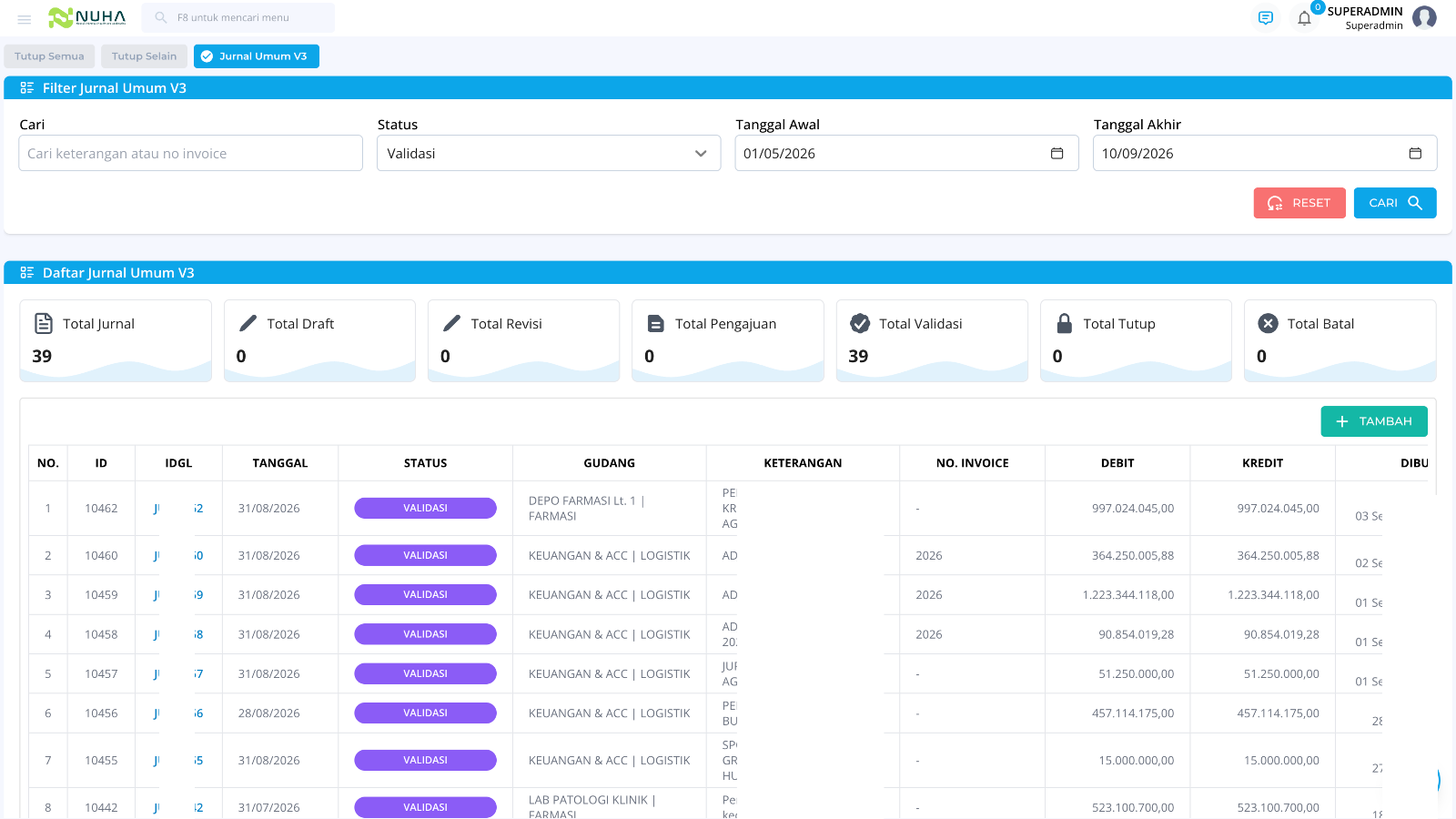Click the Total Jurnal card
The width and height of the screenshot is (1456, 819).
[x=116, y=340]
